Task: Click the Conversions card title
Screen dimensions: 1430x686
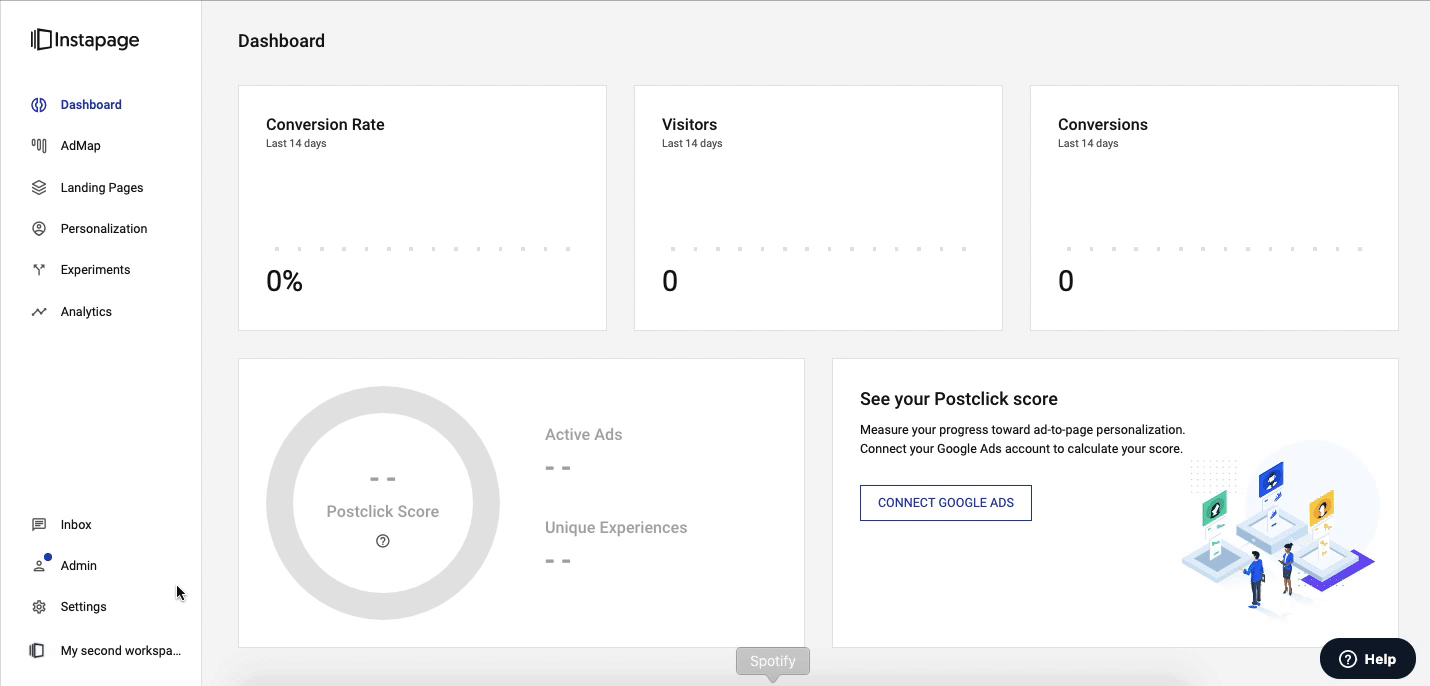Action: 1103,125
